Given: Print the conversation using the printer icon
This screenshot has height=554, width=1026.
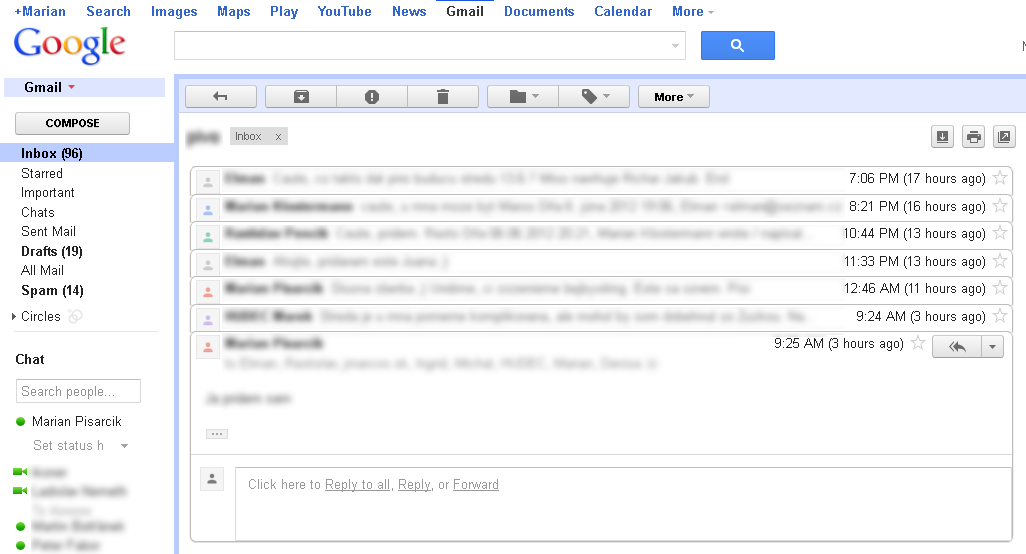Looking at the screenshot, I should coord(974,137).
